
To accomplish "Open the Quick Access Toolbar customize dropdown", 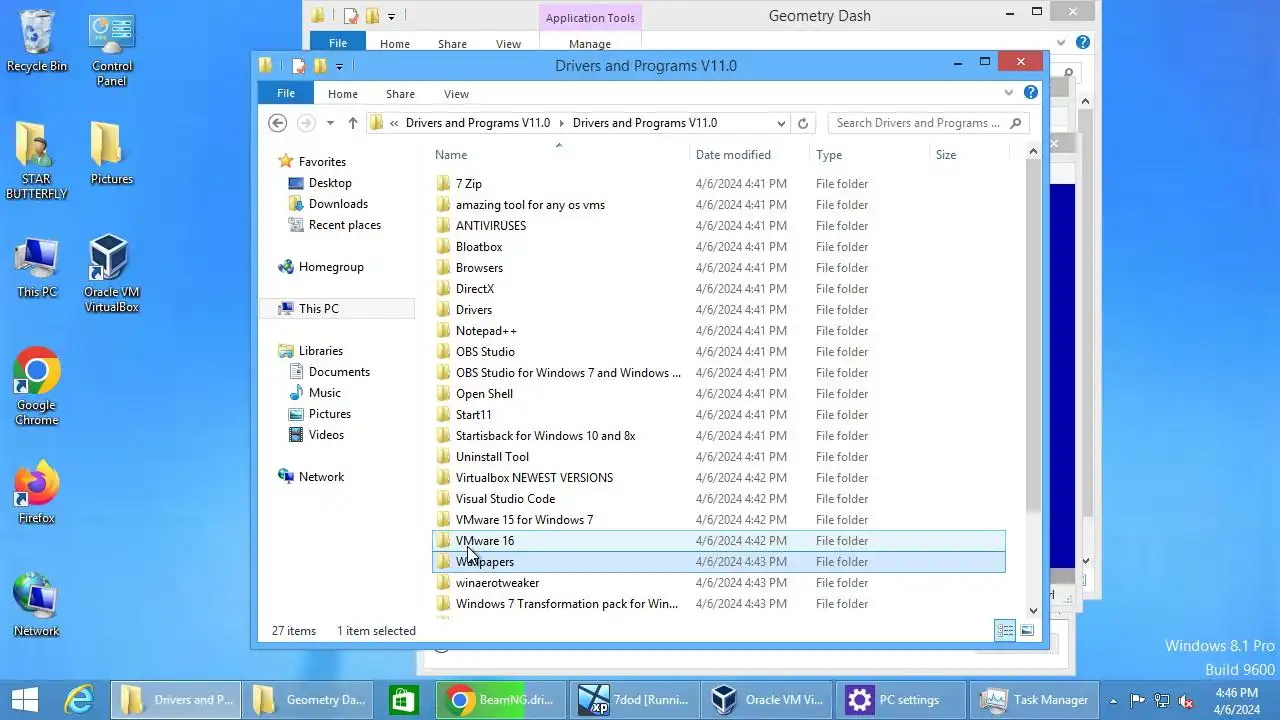I will [339, 66].
